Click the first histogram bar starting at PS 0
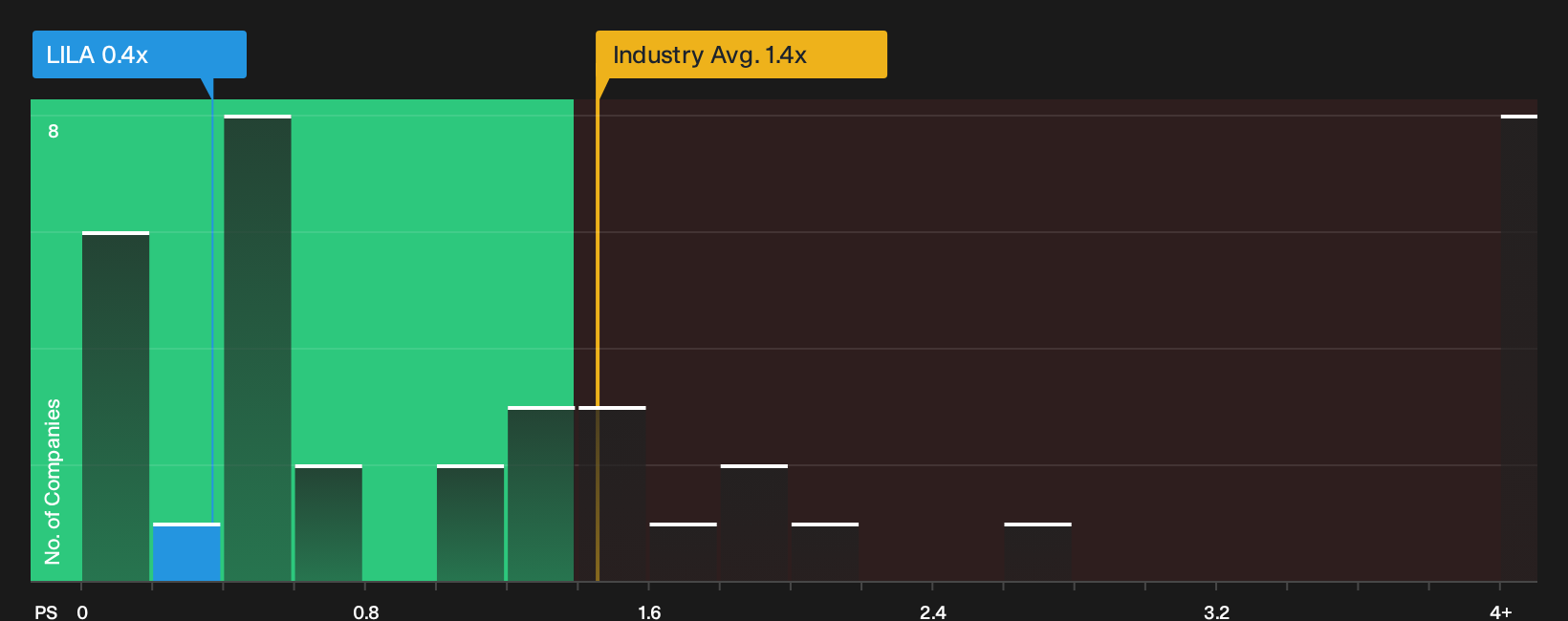1568x621 pixels. pos(116,406)
